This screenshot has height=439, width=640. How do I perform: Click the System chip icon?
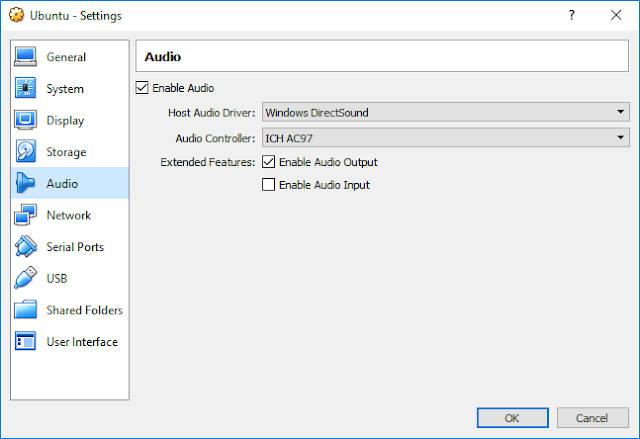(x=25, y=88)
